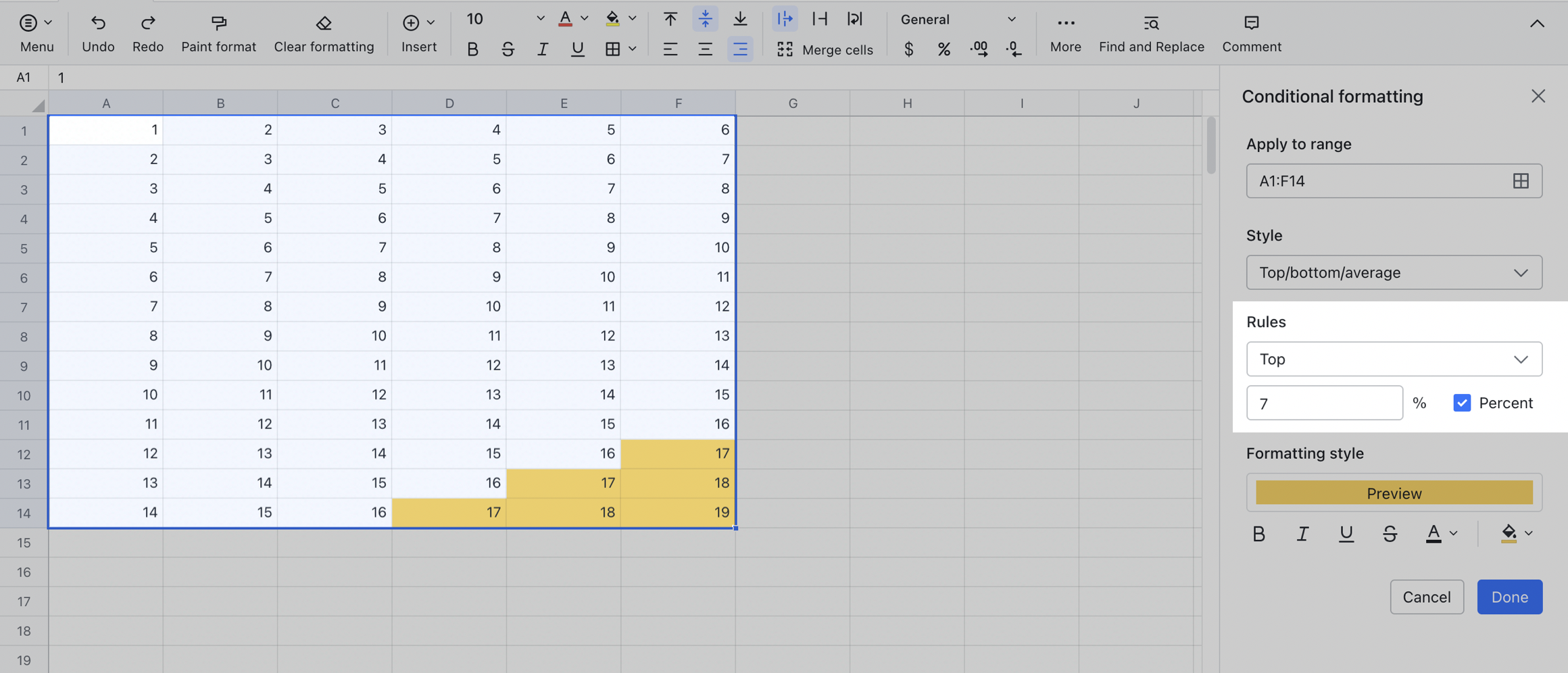The width and height of the screenshot is (1568, 673).
Task: Uncheck the Percent checkbox
Action: (1462, 403)
